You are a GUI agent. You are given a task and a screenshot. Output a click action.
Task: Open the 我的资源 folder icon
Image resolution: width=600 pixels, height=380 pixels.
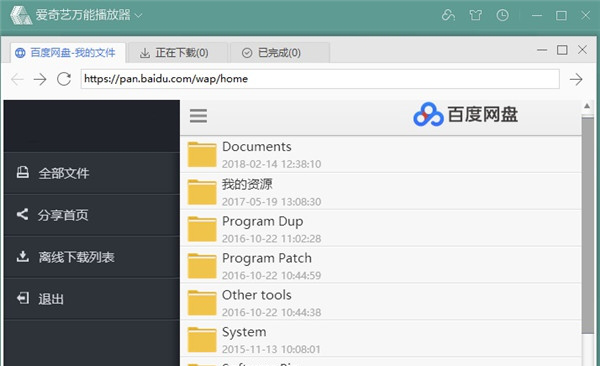click(x=202, y=192)
